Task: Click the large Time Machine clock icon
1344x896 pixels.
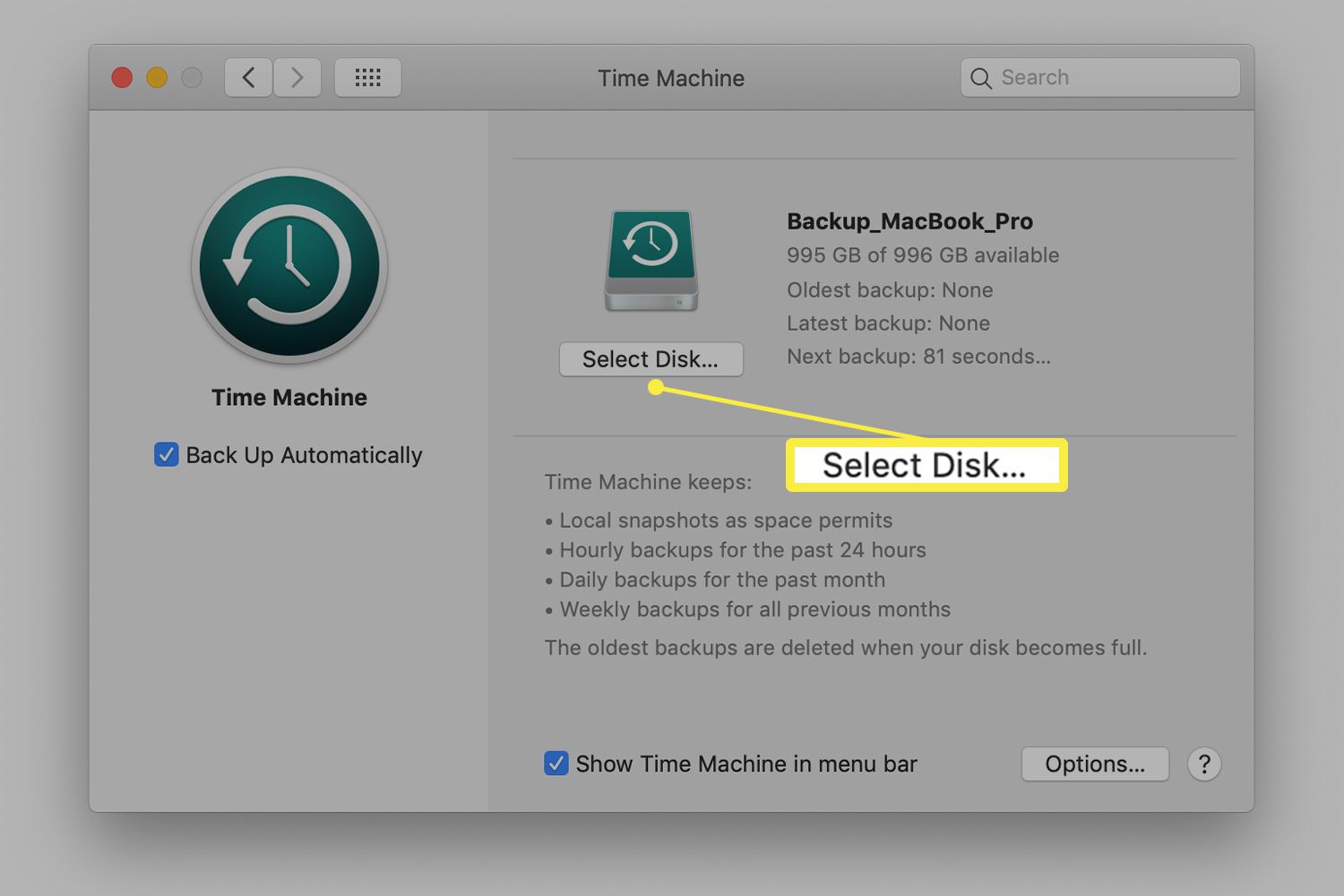Action: (289, 266)
